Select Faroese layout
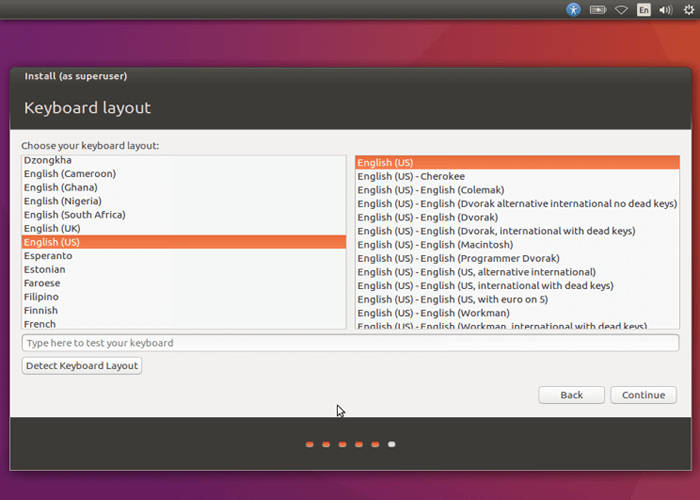Viewport: 700px width, 500px height. pyautogui.click(x=183, y=283)
